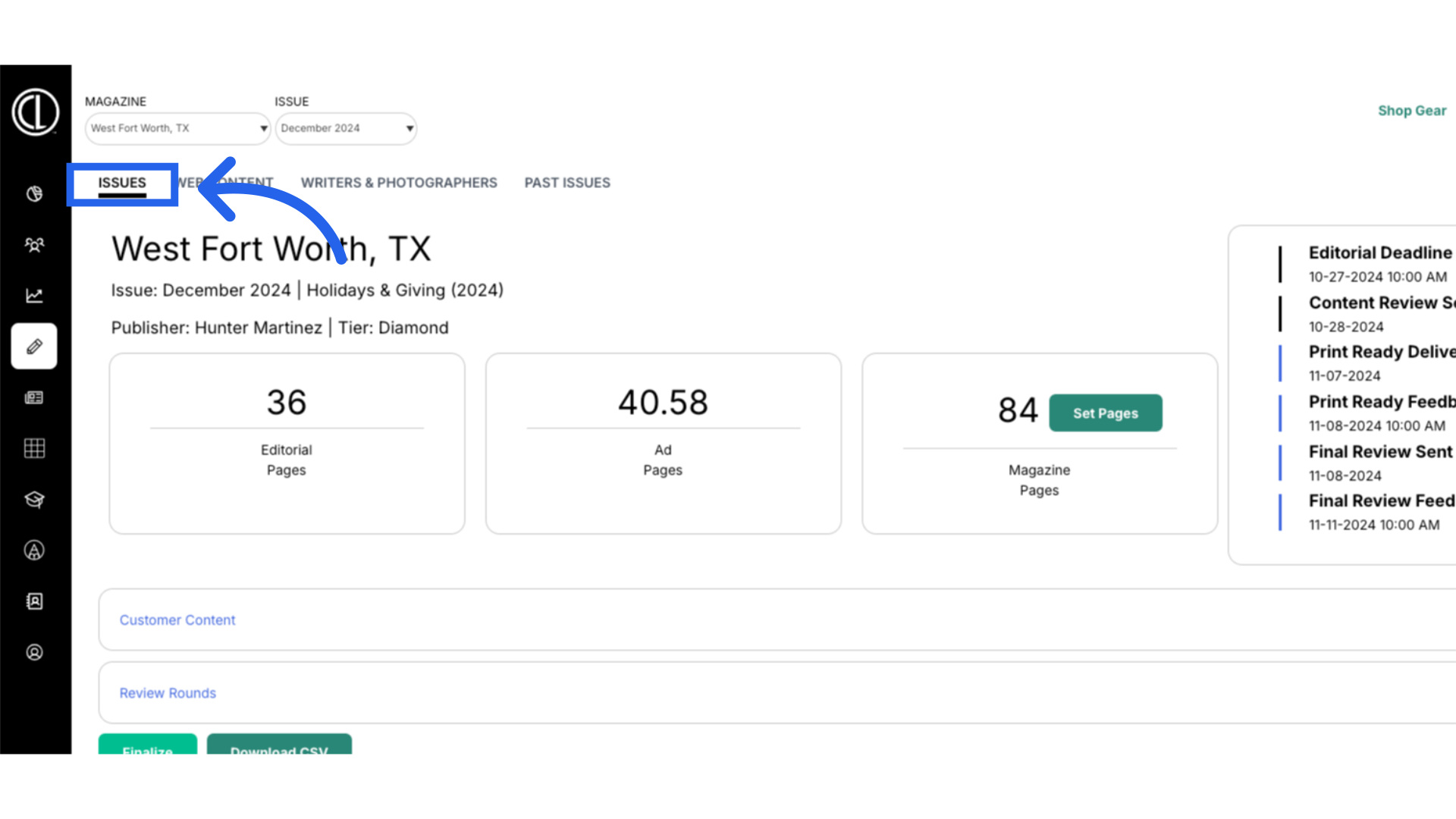Viewport: 1456px width, 819px height.
Task: Open the compass drafting sidebar icon
Action: (x=34, y=551)
